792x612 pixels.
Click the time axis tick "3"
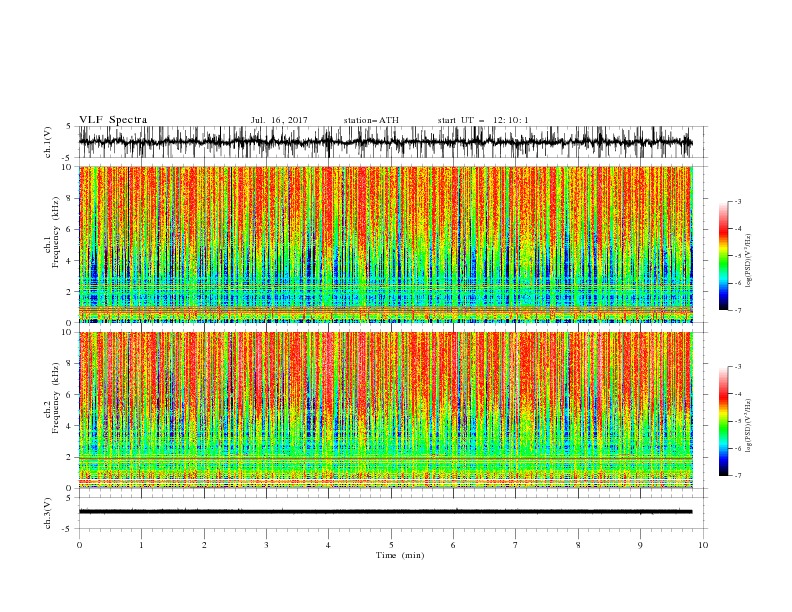(x=266, y=545)
